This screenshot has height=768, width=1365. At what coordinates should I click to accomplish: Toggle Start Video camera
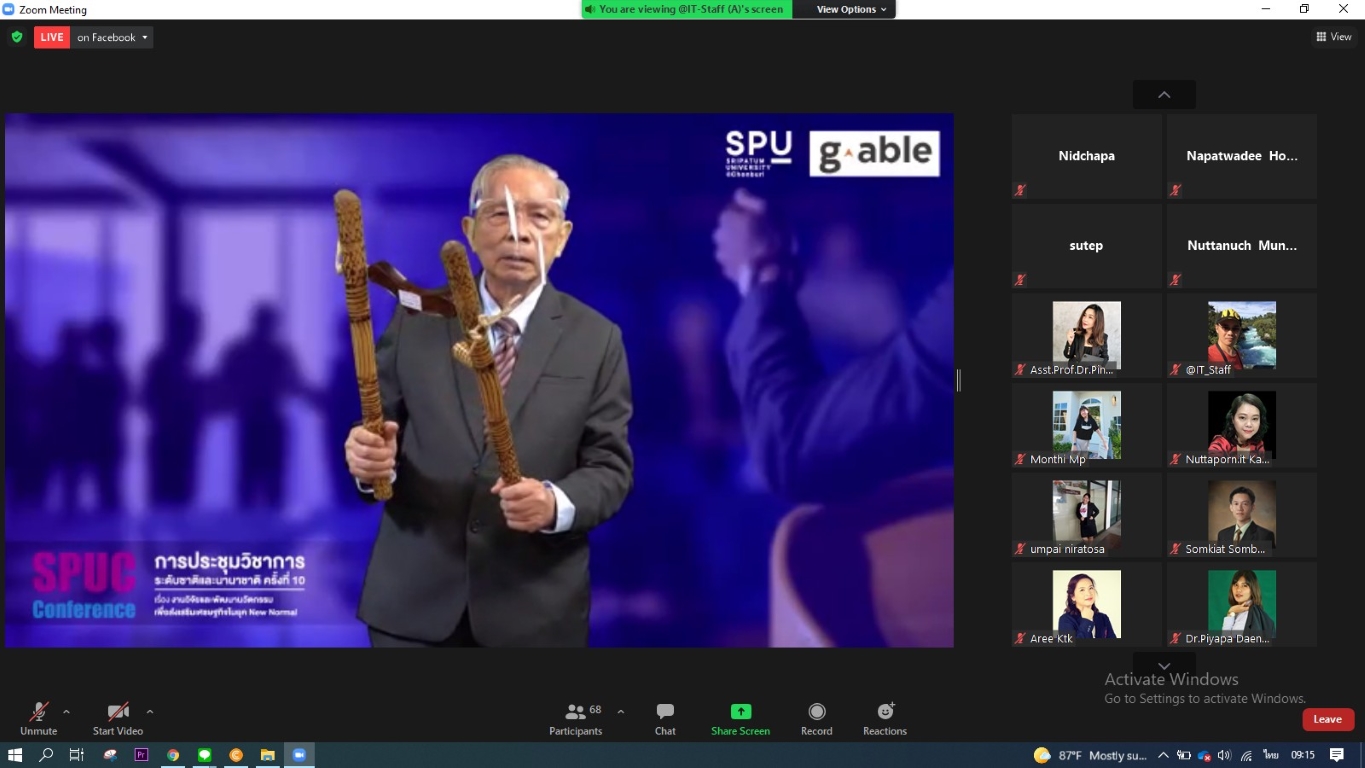click(118, 718)
